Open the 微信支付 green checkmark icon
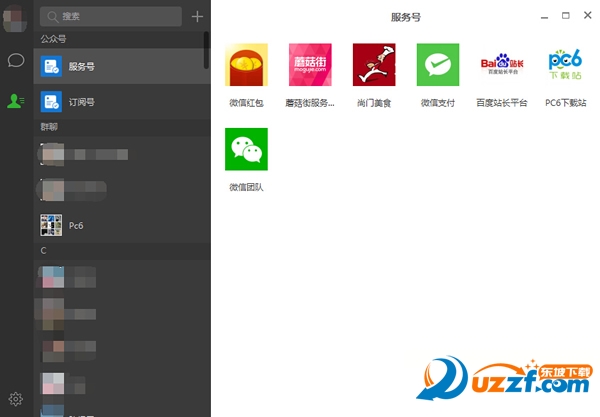This screenshot has width=600, height=417. click(x=438, y=65)
